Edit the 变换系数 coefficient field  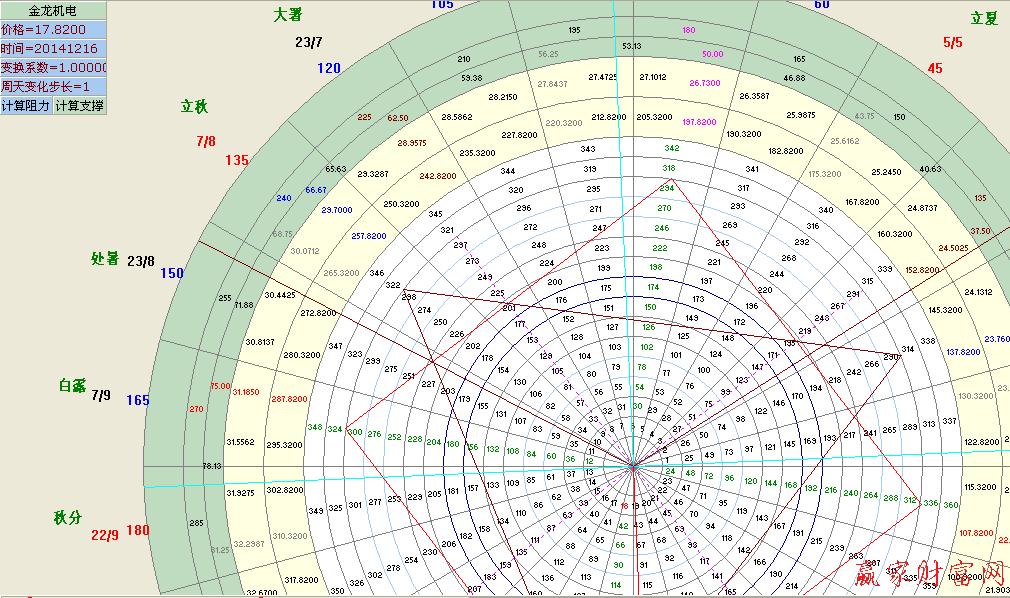52,67
